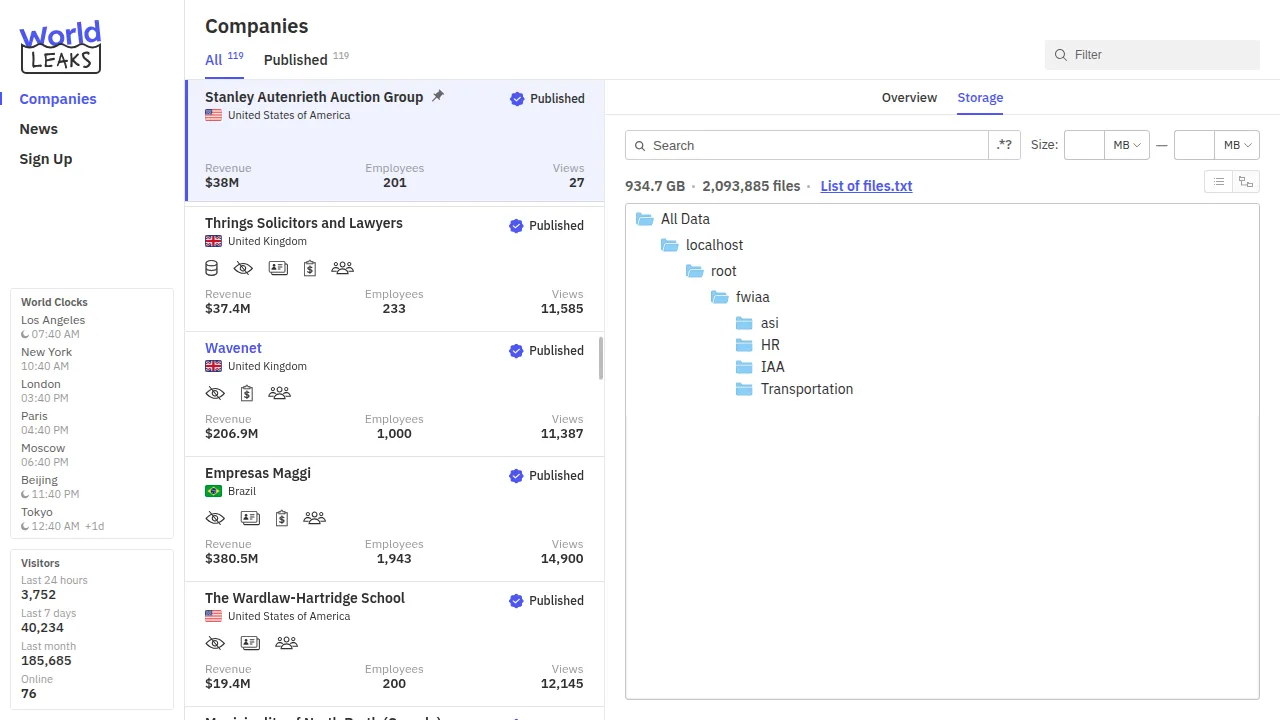The width and height of the screenshot is (1280, 720).
Task: Click the people group icon under Empresas Maggi
Action: [x=314, y=518]
